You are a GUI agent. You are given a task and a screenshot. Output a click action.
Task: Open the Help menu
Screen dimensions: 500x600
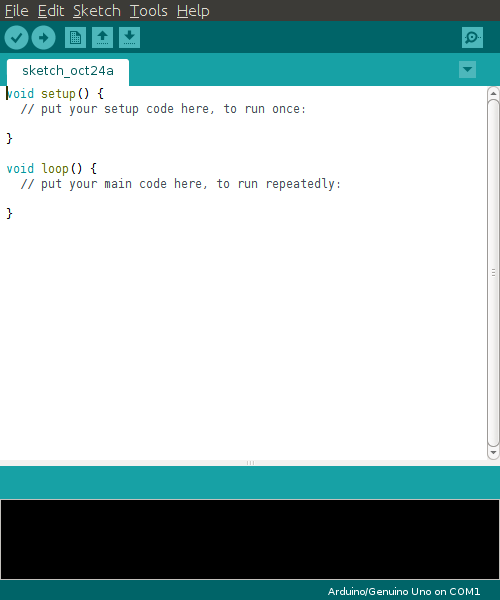pos(193,11)
